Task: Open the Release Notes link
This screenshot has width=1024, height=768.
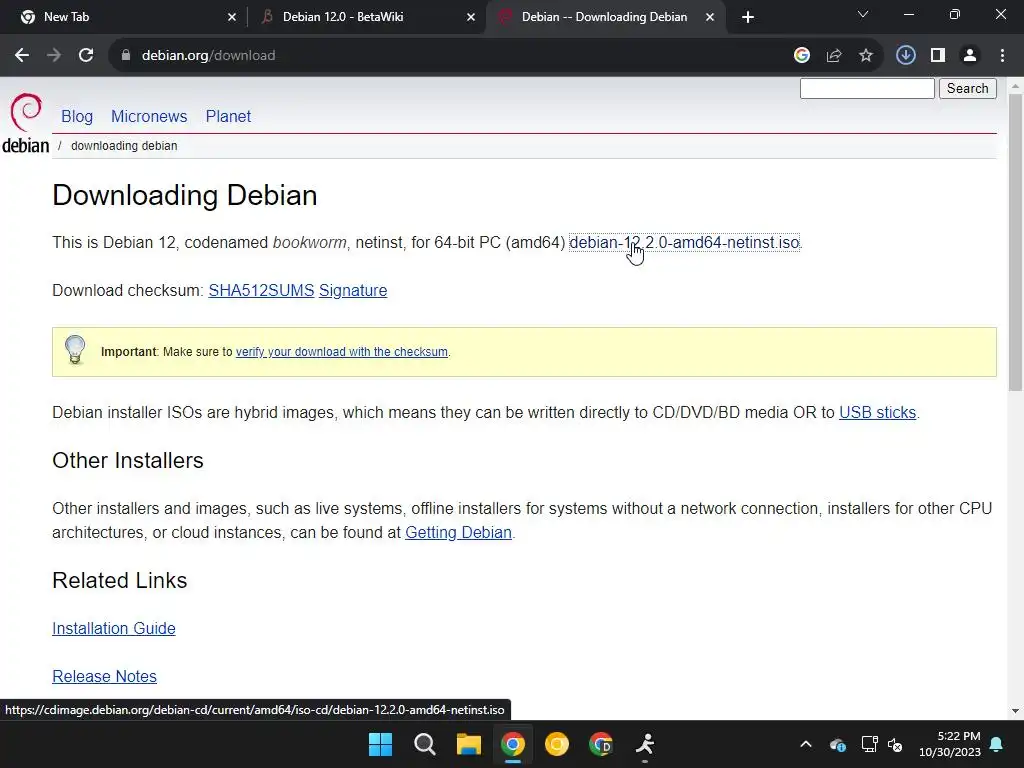Action: point(104,677)
